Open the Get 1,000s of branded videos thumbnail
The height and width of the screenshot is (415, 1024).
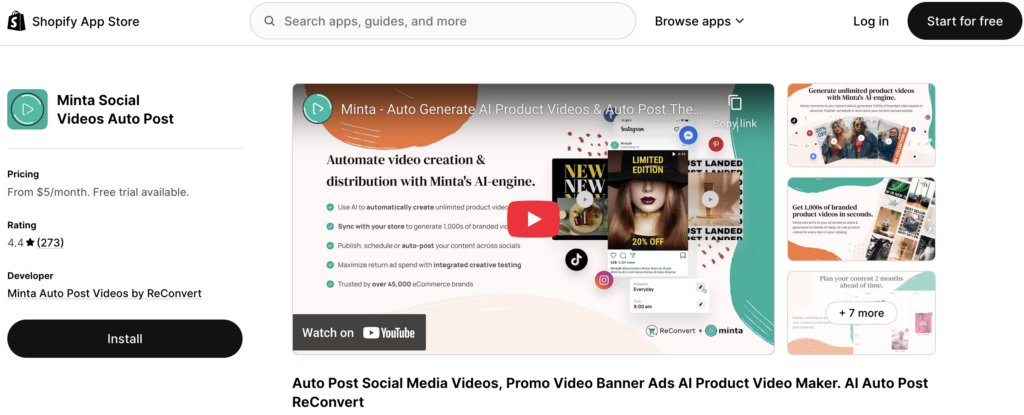(861, 219)
